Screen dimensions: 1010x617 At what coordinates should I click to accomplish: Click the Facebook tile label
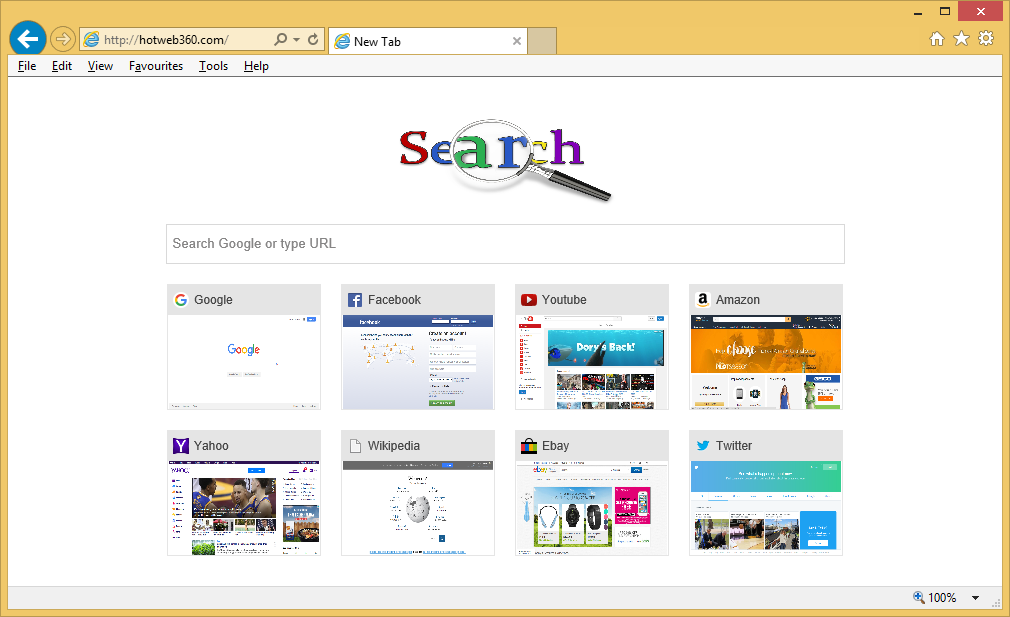pos(394,299)
